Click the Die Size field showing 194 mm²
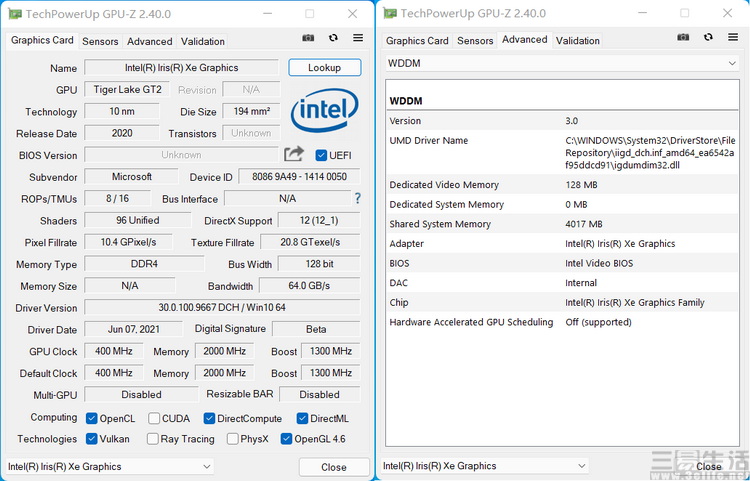Image resolution: width=750 pixels, height=481 pixels. [x=252, y=111]
